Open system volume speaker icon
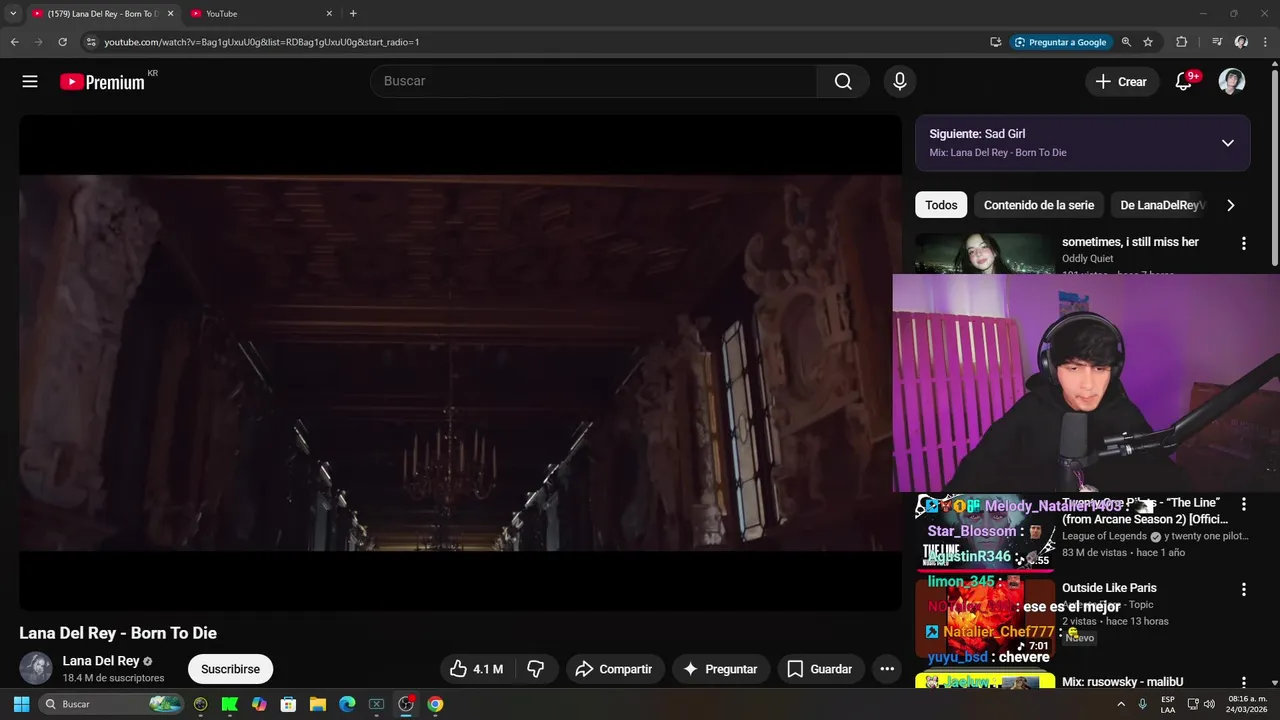The width and height of the screenshot is (1280, 720). pyautogui.click(x=1210, y=704)
